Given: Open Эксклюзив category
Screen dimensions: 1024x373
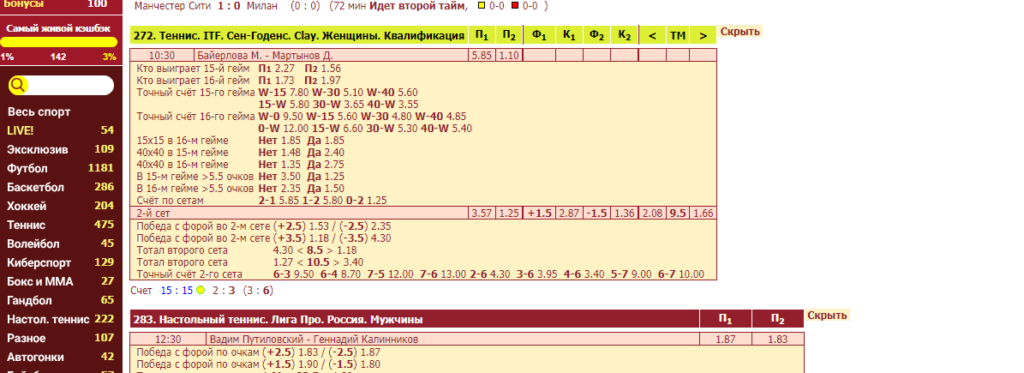Looking at the screenshot, I should coord(37,149).
